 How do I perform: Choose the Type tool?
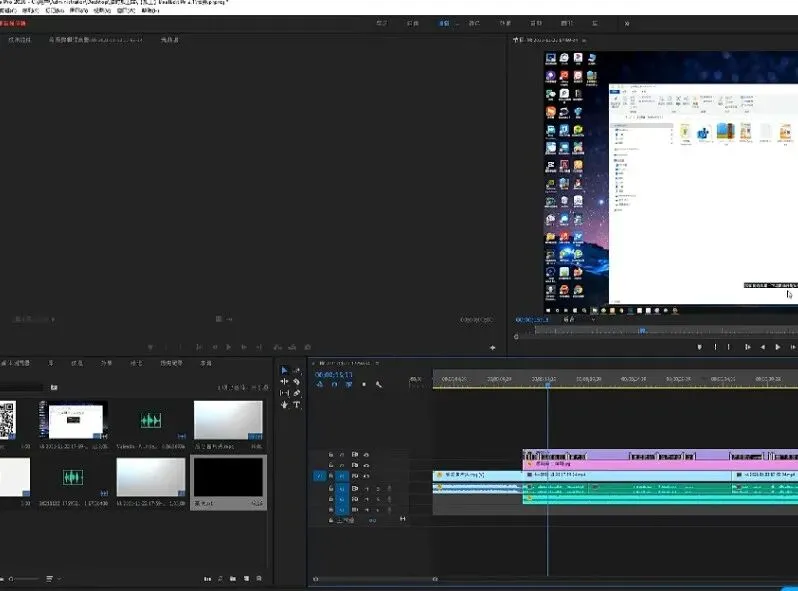point(296,405)
